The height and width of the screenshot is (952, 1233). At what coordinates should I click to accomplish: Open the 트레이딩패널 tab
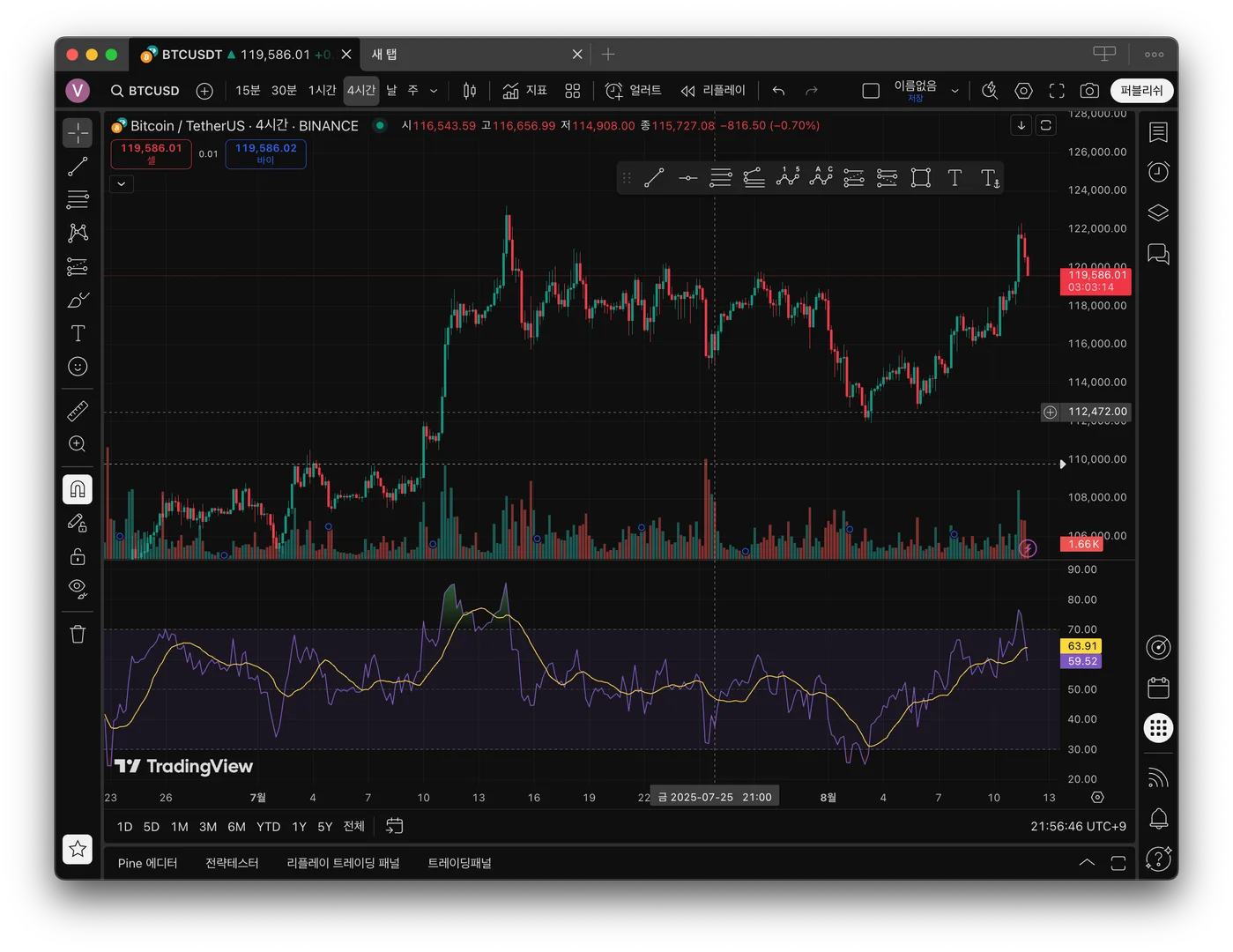click(x=459, y=863)
